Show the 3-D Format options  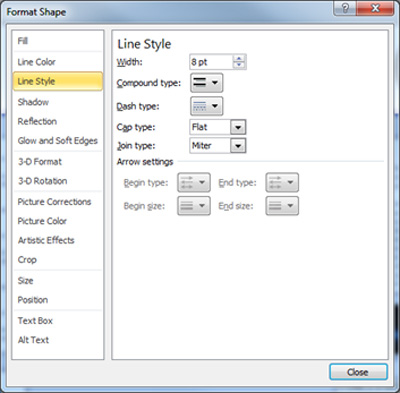pyautogui.click(x=40, y=162)
